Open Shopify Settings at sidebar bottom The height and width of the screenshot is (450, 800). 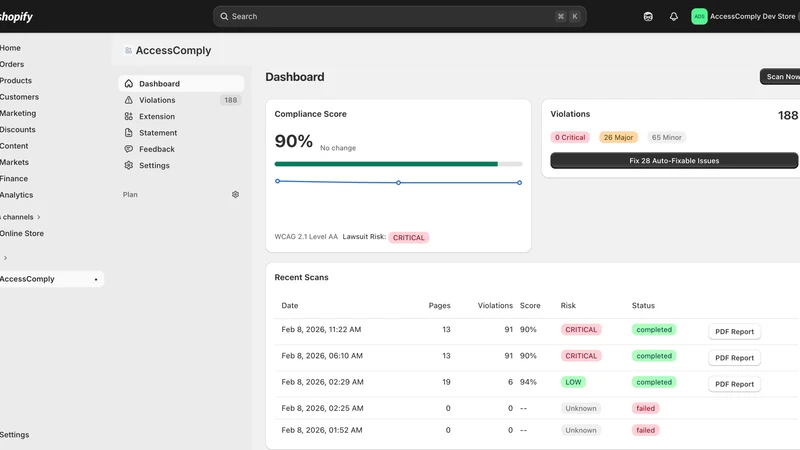point(14,435)
